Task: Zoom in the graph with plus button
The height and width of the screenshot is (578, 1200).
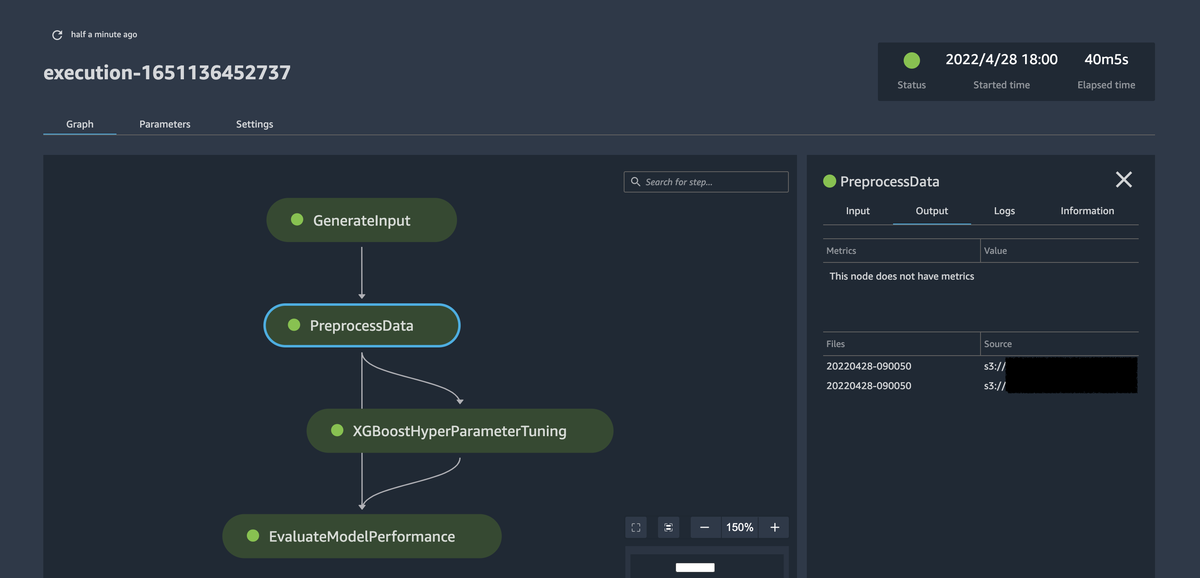Action: [774, 527]
